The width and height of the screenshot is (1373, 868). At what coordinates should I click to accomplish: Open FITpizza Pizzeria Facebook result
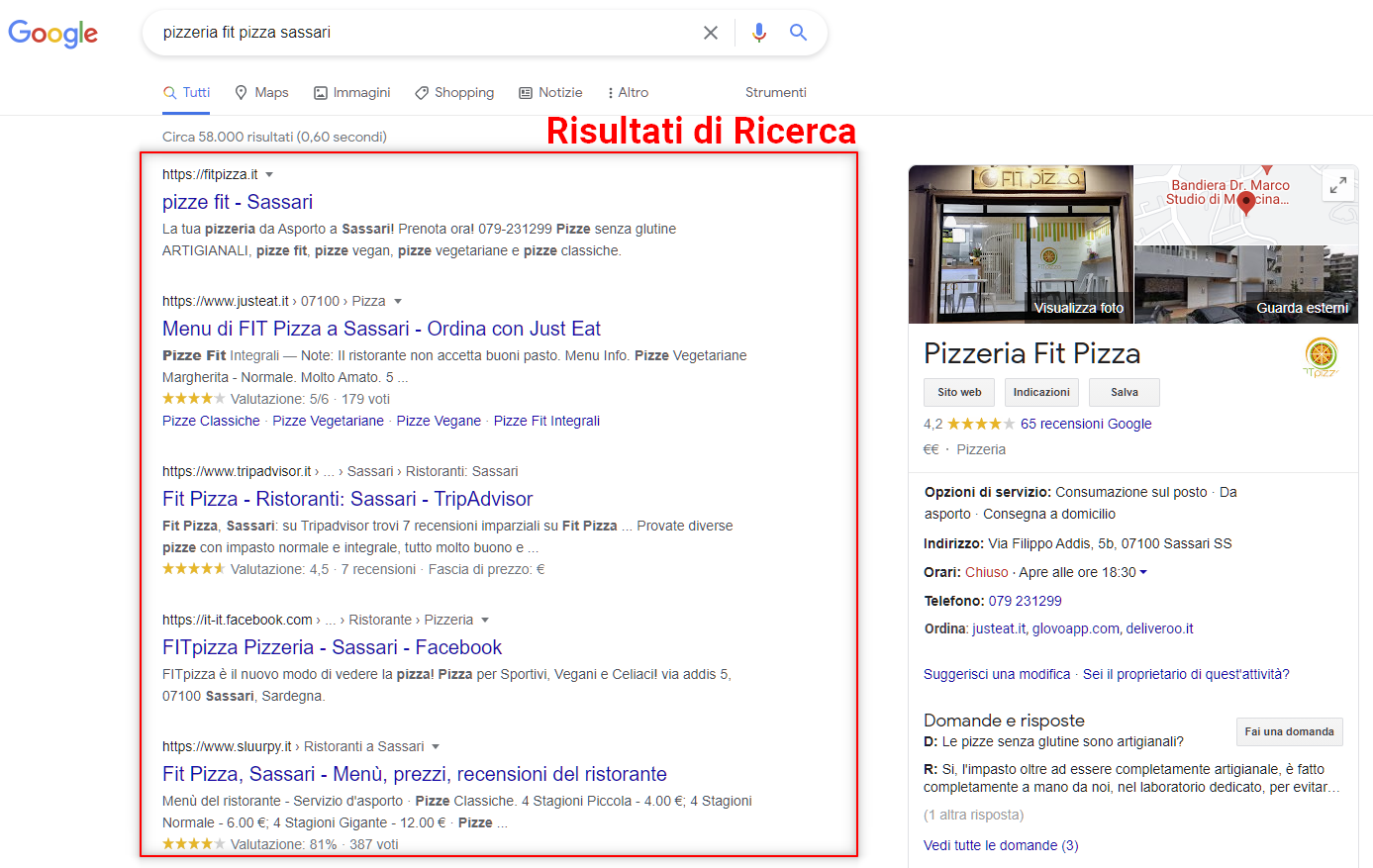tap(332, 647)
